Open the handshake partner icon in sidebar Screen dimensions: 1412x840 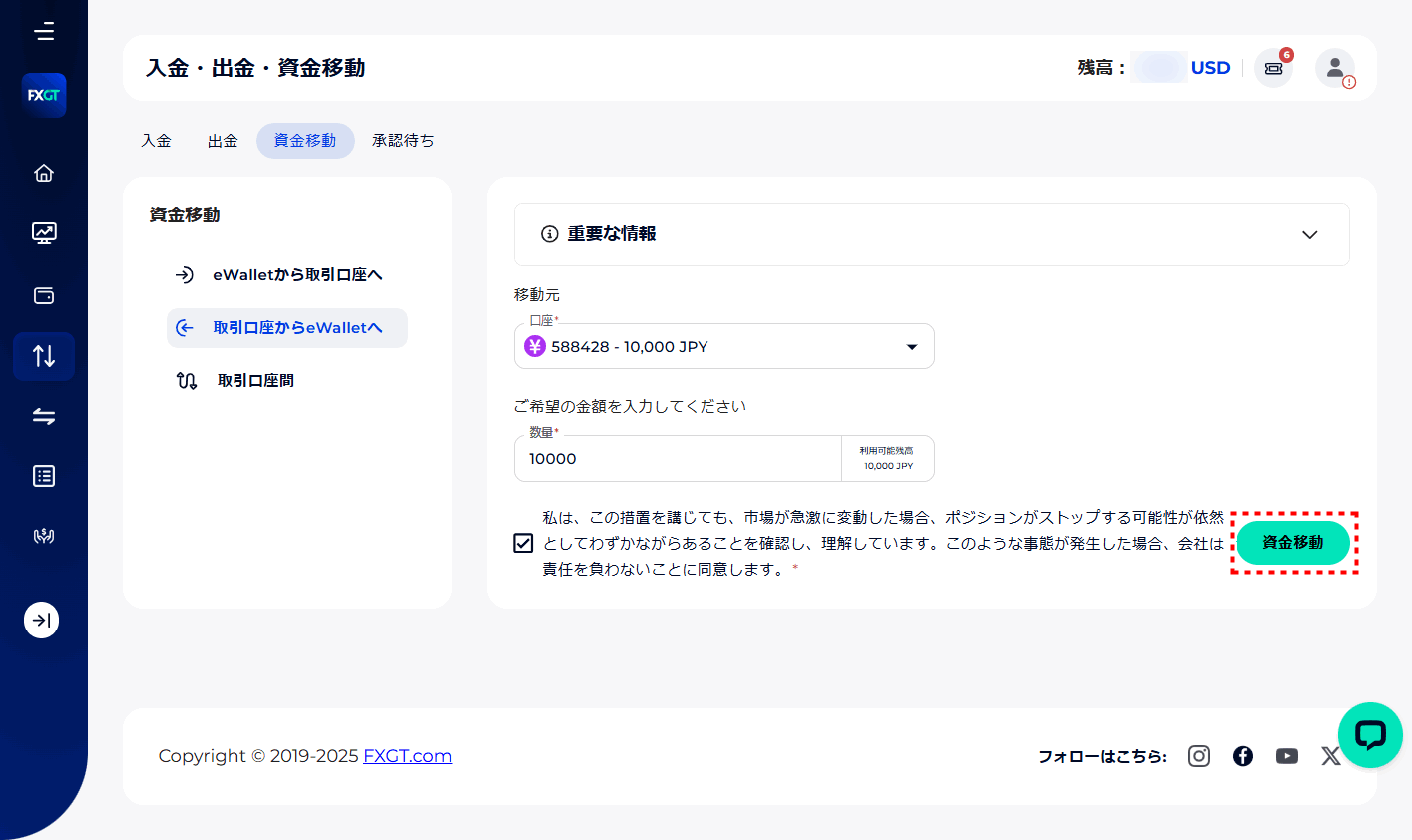pyautogui.click(x=44, y=536)
